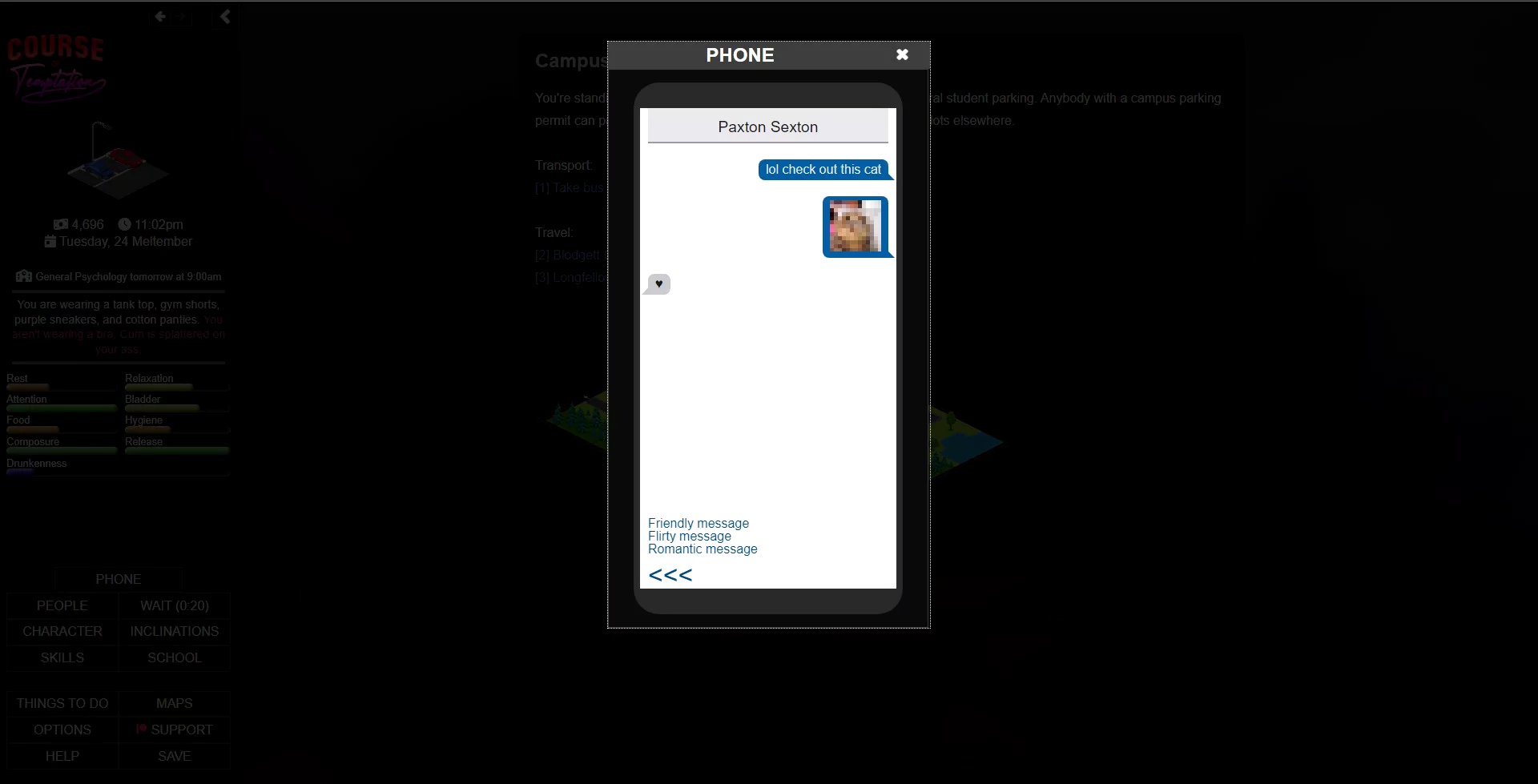The height and width of the screenshot is (784, 1538).
Task: Go back using the <<< arrows
Action: [x=670, y=575]
